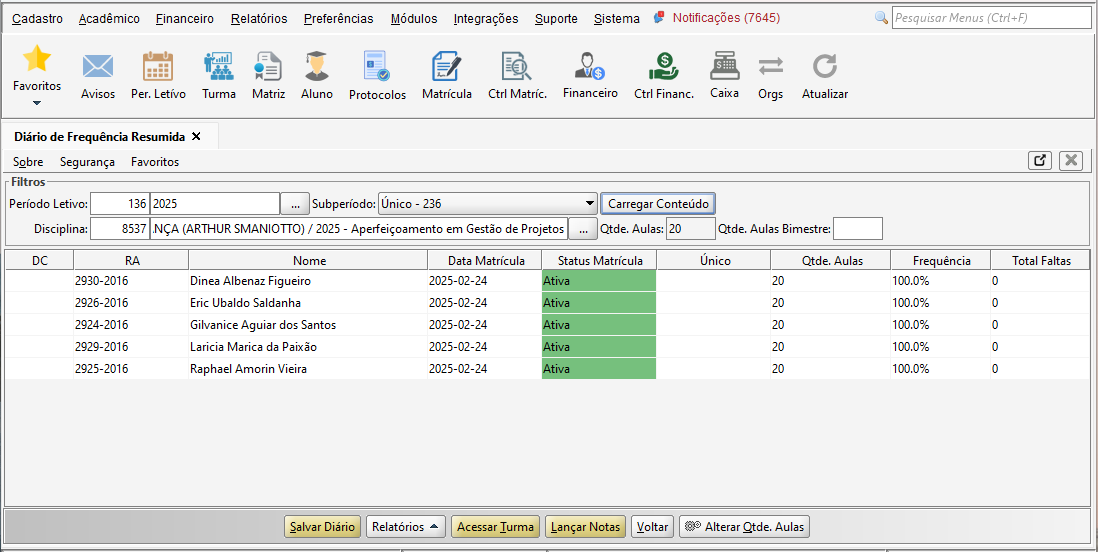Open the Financeiro toolbar icon

pos(590,66)
